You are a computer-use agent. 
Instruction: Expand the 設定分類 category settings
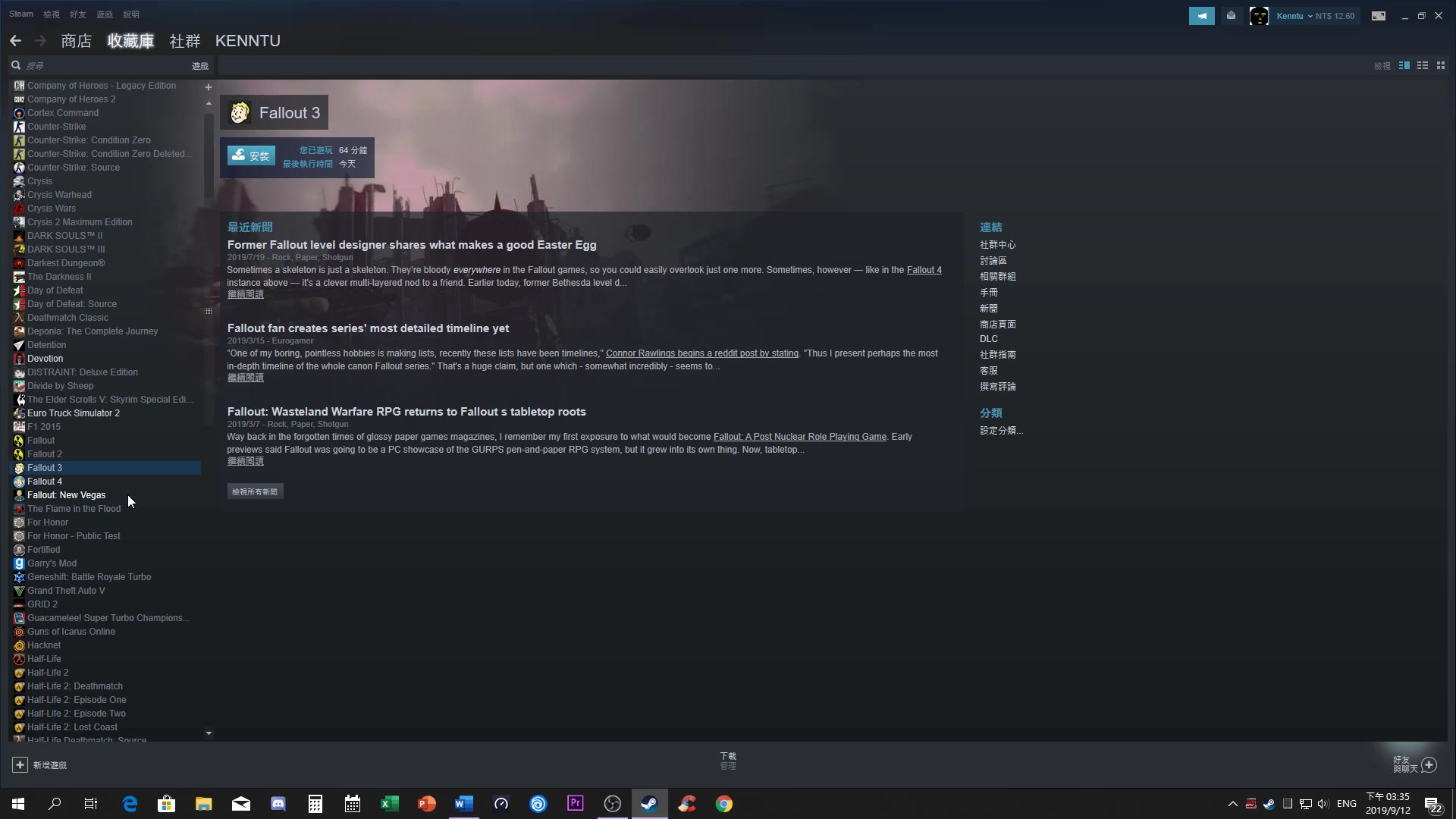point(1002,430)
